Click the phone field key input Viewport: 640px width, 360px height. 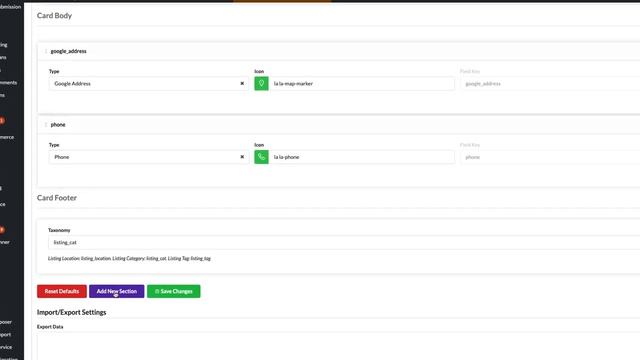pos(550,157)
